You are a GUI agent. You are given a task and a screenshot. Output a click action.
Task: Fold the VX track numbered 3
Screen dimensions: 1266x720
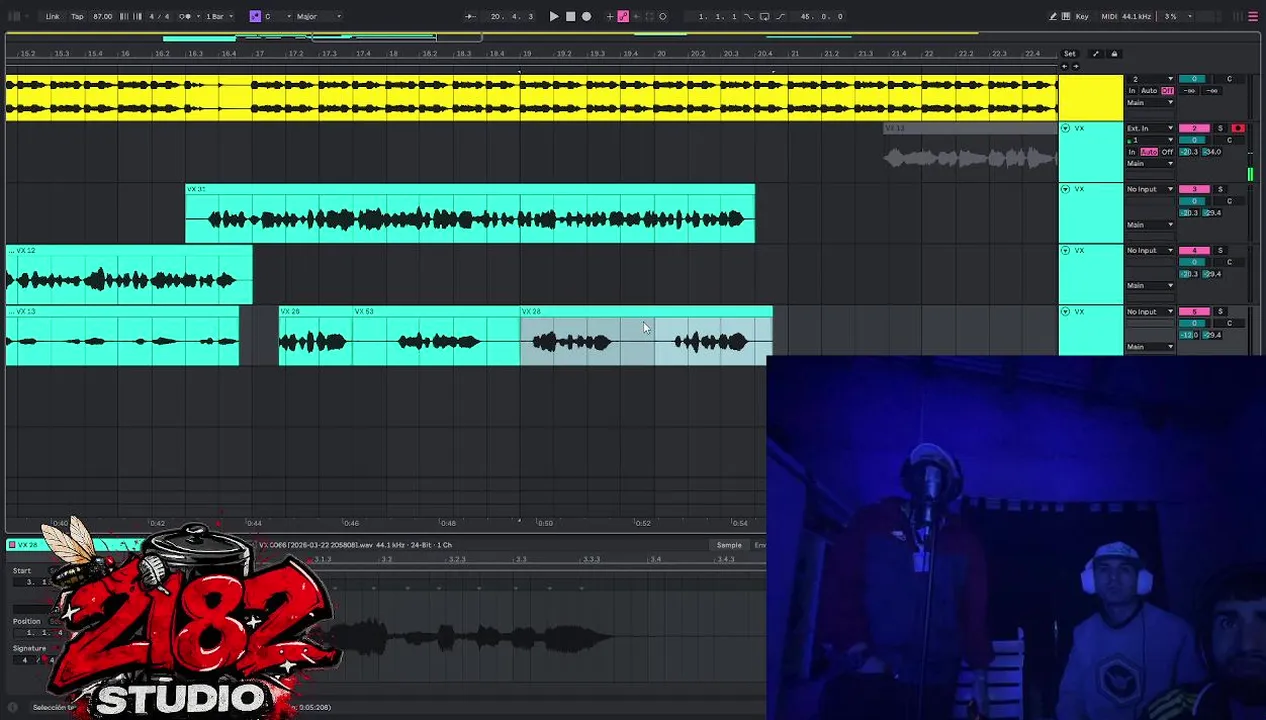coord(1065,189)
